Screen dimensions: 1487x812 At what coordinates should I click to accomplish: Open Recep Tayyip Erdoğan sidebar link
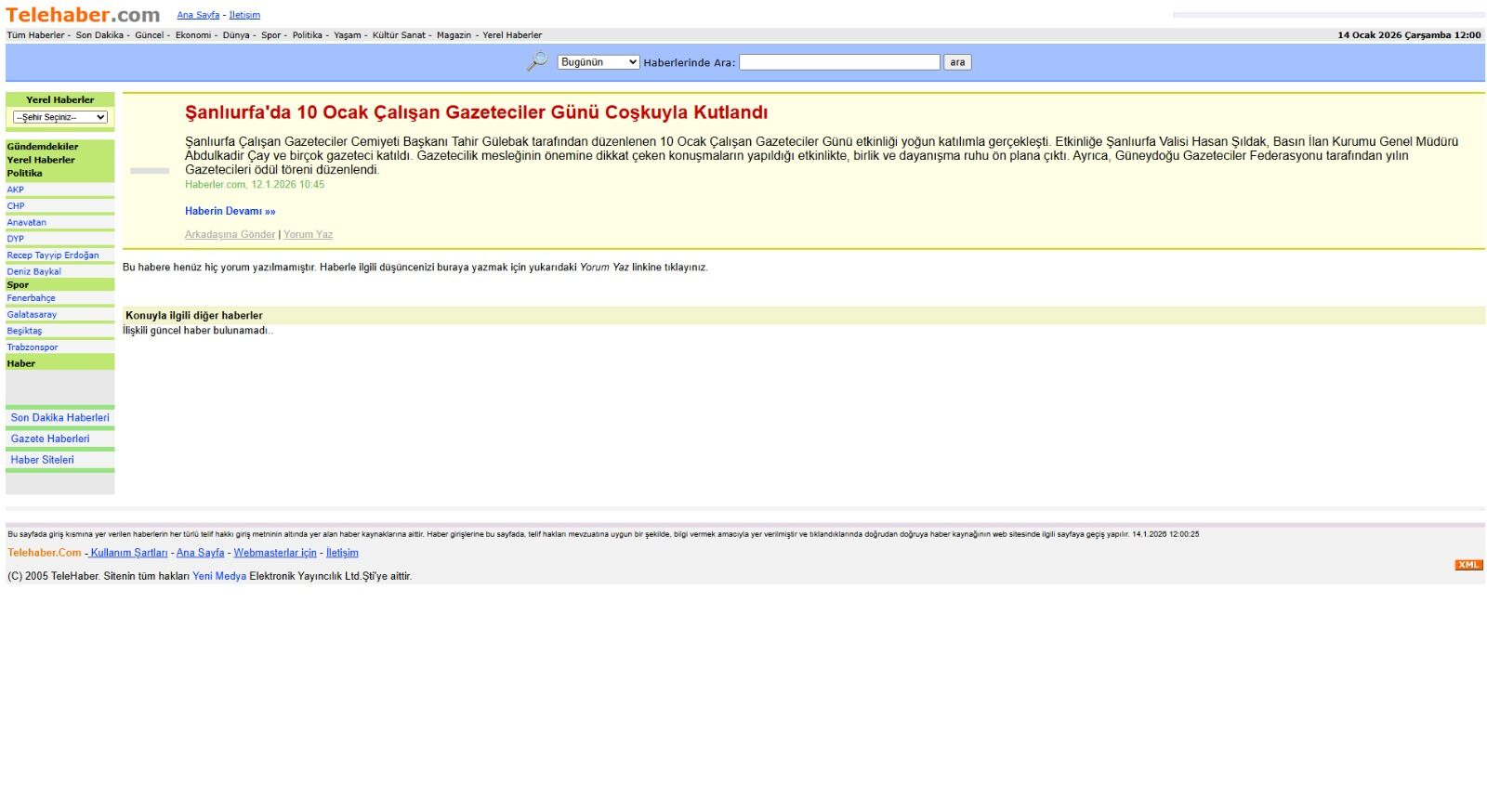[x=53, y=255]
